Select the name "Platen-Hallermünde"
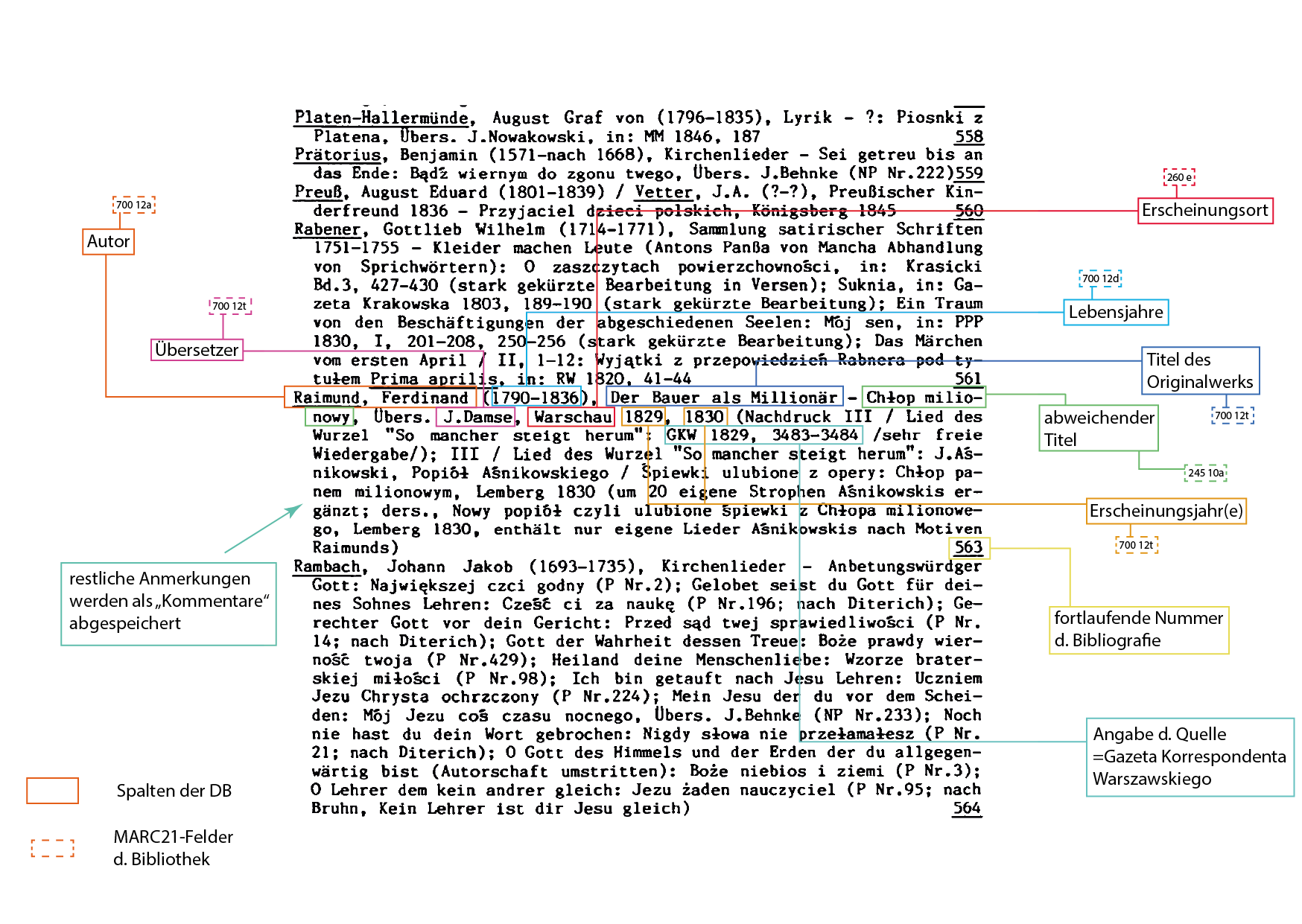The image size is (1302, 924). [x=381, y=118]
